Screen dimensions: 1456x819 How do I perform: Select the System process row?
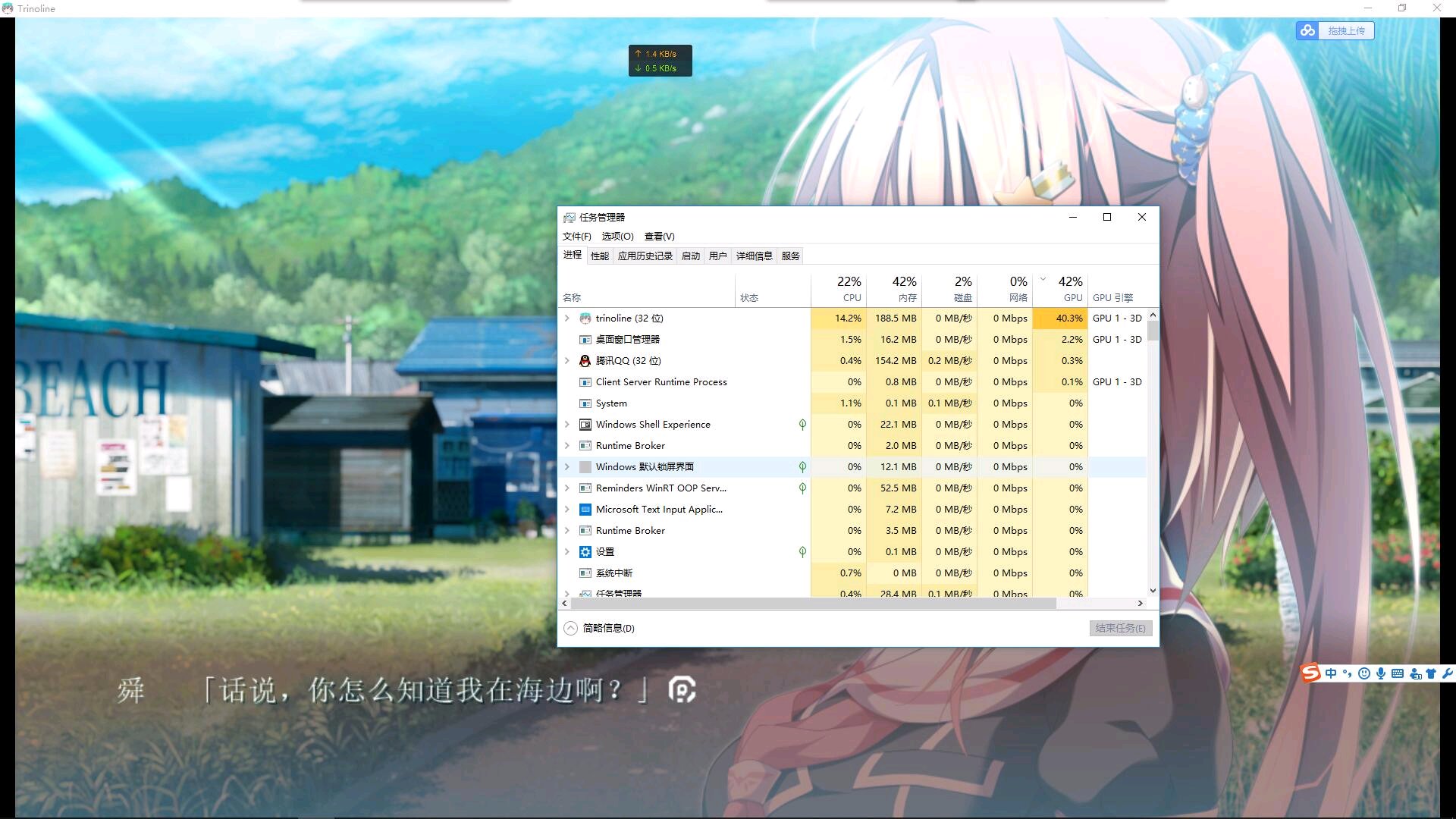pyautogui.click(x=611, y=403)
